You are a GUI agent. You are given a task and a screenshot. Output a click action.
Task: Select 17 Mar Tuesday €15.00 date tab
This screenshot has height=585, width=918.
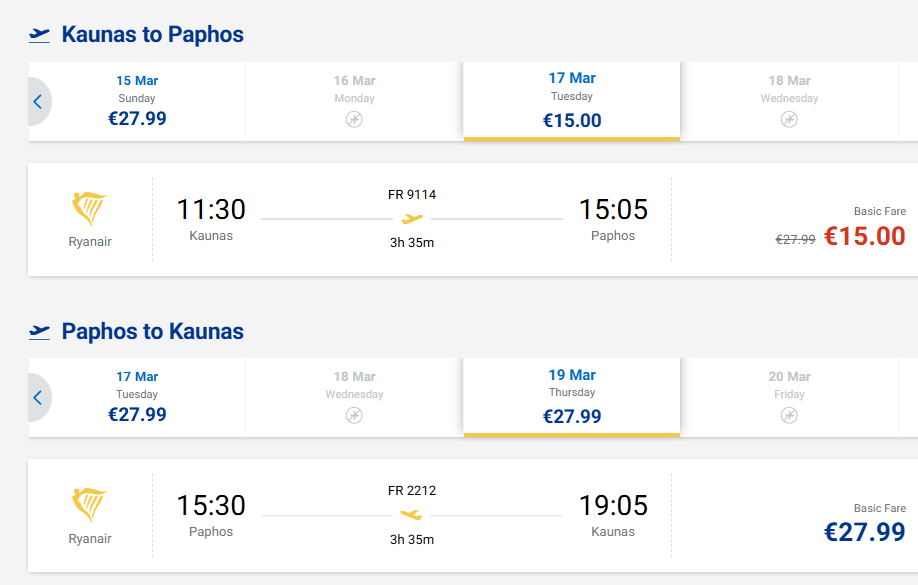point(572,101)
